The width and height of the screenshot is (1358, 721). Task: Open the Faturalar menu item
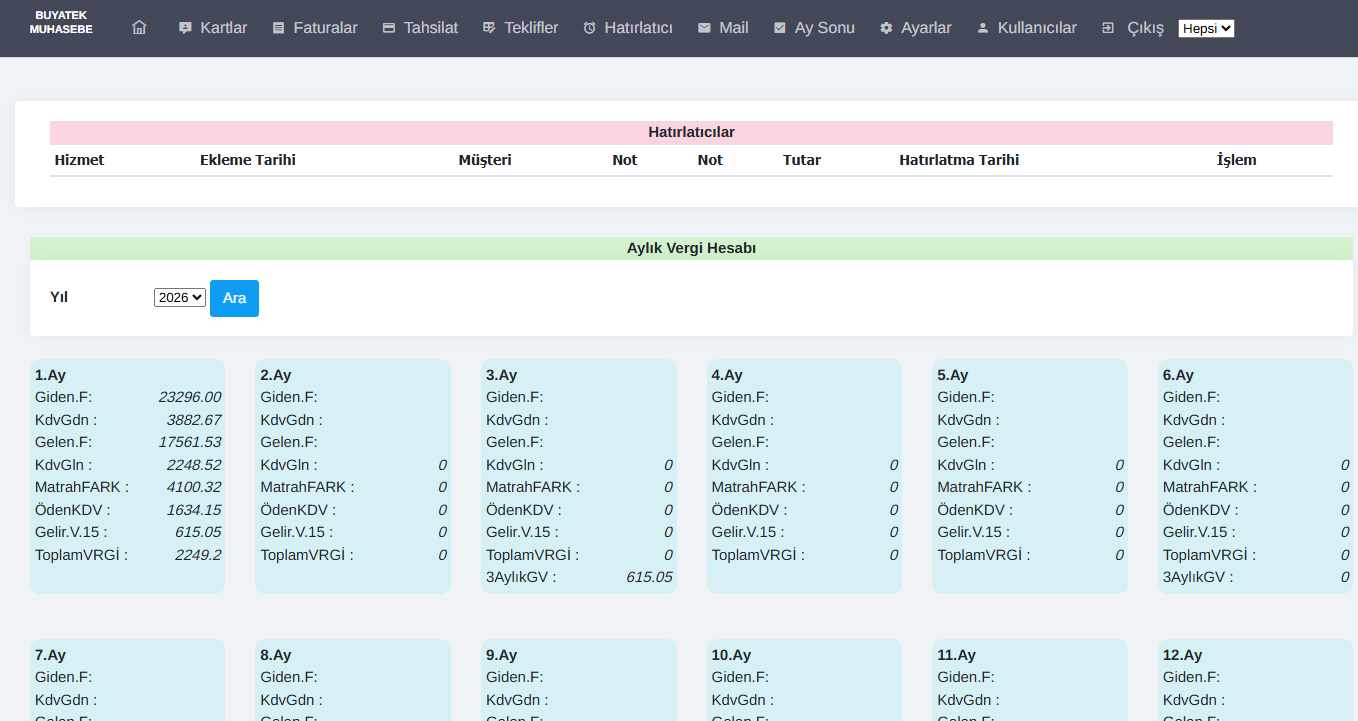pyautogui.click(x=325, y=28)
